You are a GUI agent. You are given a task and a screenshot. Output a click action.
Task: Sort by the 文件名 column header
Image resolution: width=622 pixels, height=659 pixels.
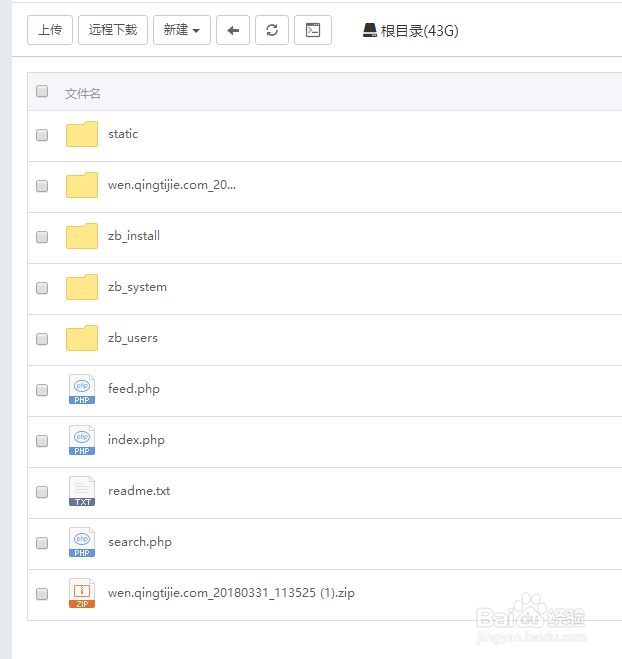coord(82,93)
